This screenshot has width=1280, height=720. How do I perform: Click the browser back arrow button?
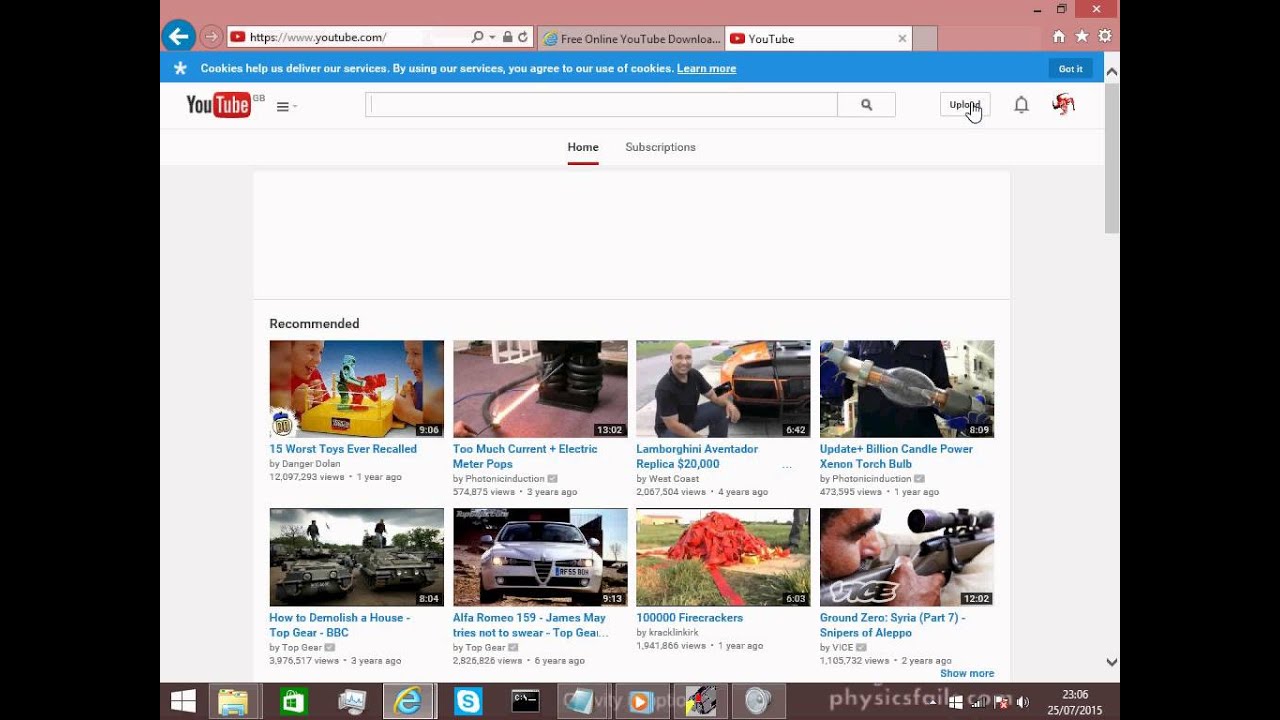coord(179,37)
